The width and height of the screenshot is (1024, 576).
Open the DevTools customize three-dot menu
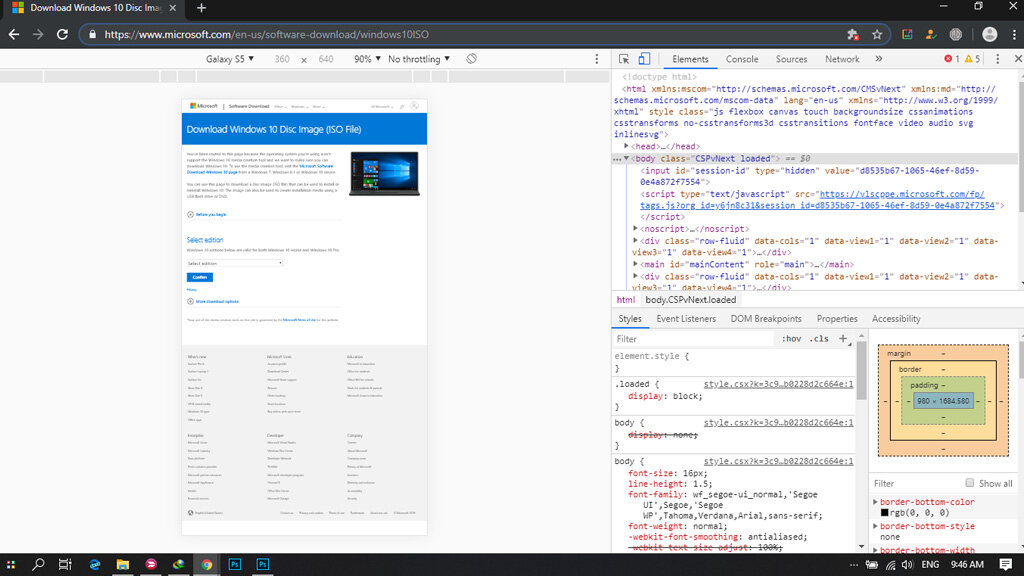point(997,59)
